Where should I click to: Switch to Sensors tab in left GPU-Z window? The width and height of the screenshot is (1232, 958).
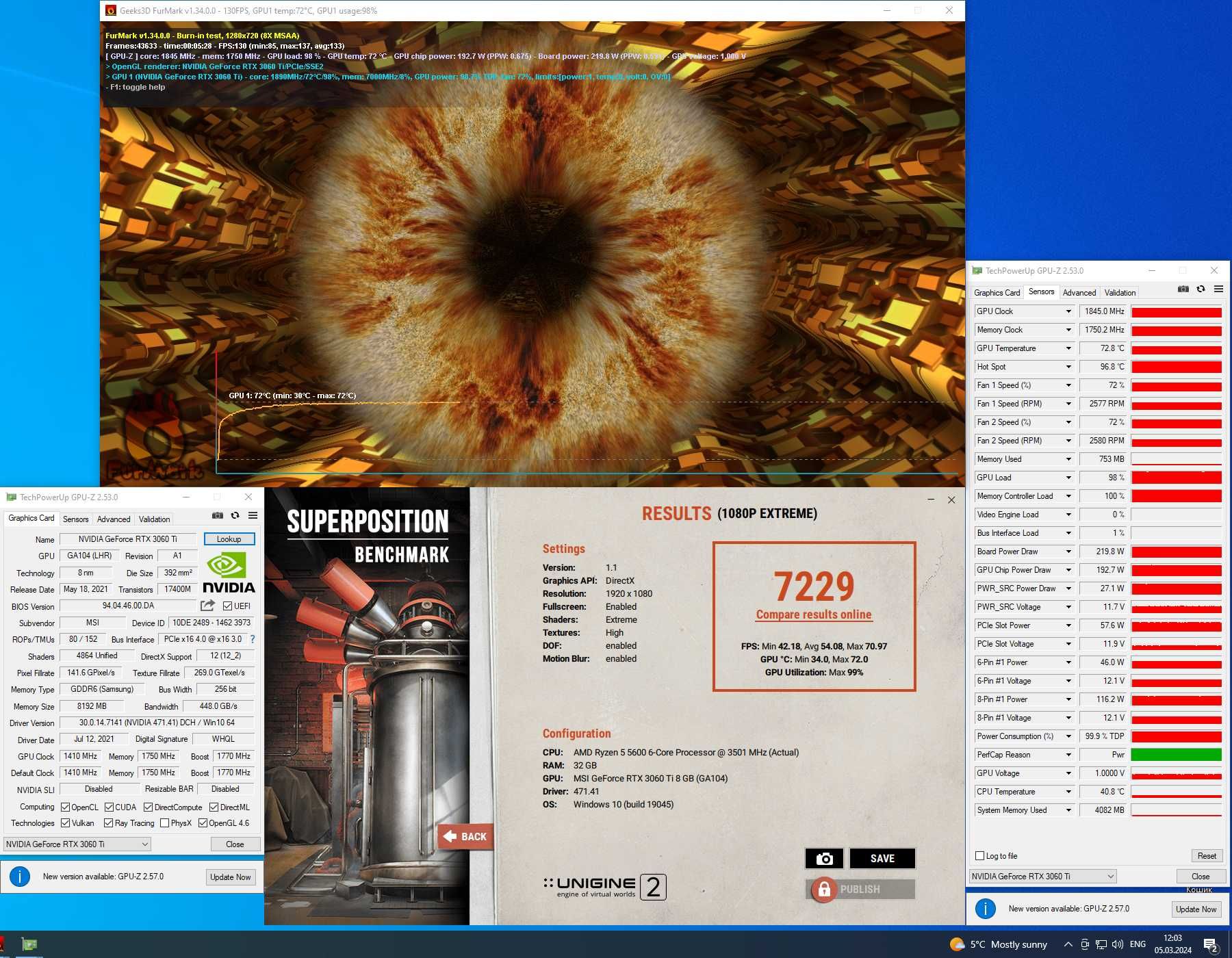[x=75, y=519]
